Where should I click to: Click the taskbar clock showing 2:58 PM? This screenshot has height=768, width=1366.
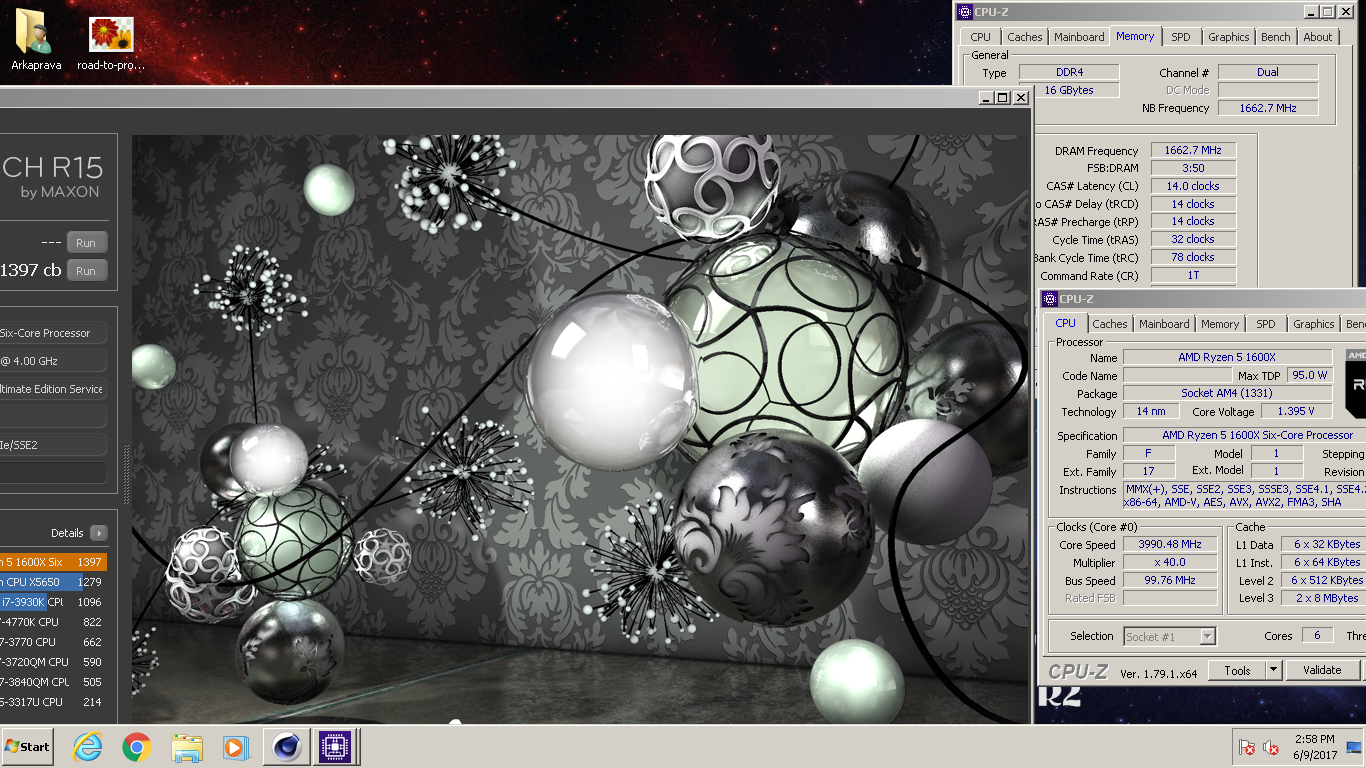point(1314,747)
